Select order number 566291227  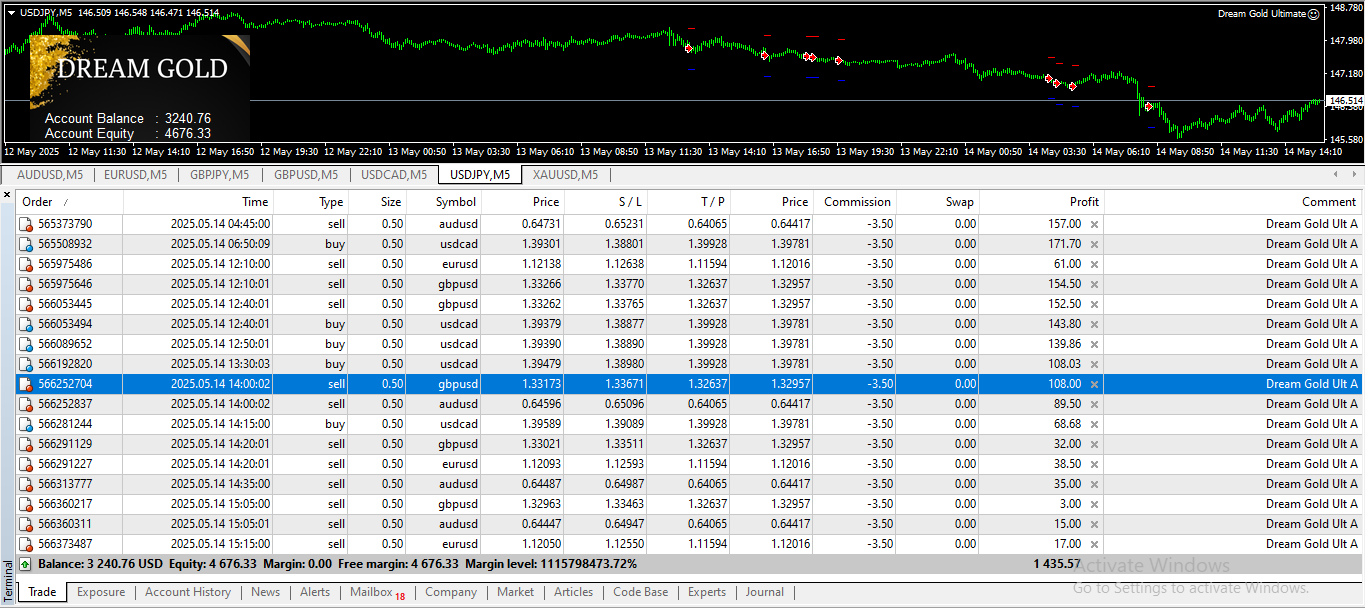click(65, 464)
